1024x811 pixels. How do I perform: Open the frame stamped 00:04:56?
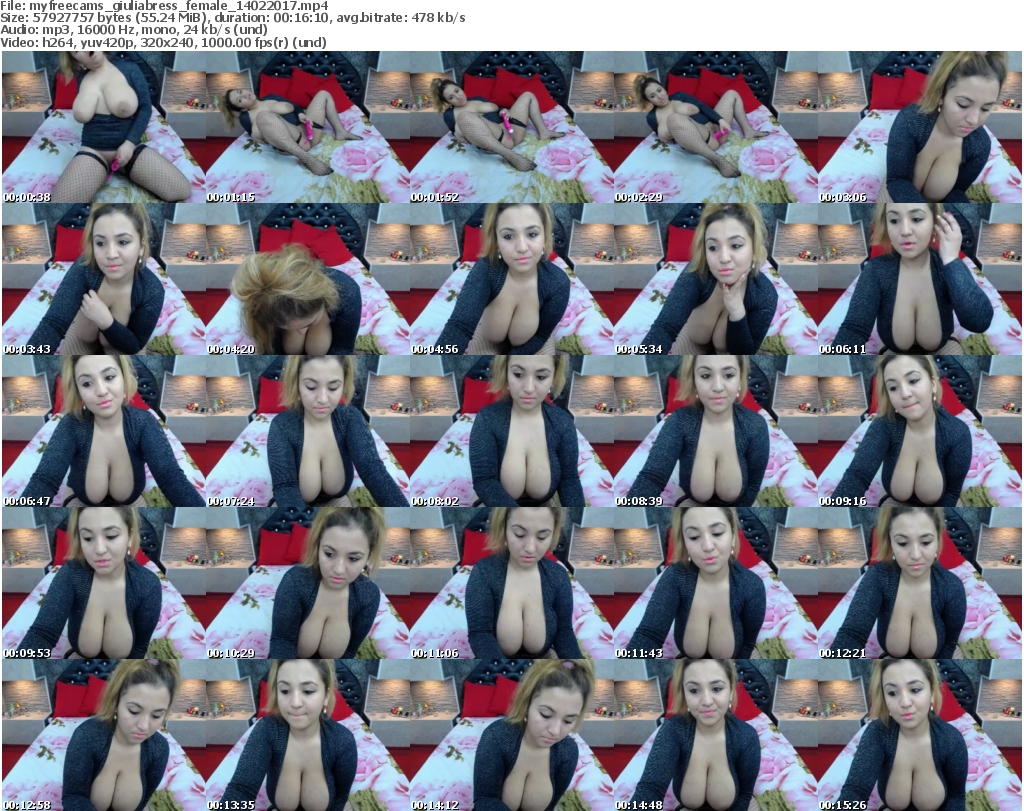[x=511, y=279]
